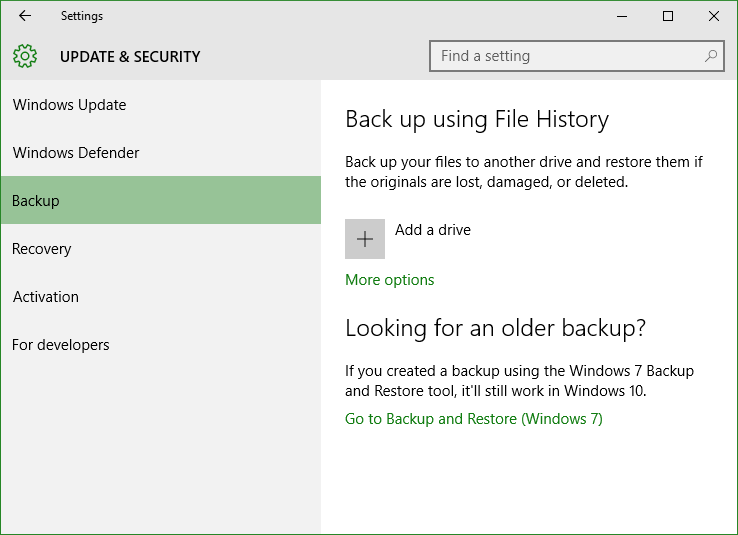Click the green Settings gear icon
The image size is (738, 535).
25,56
